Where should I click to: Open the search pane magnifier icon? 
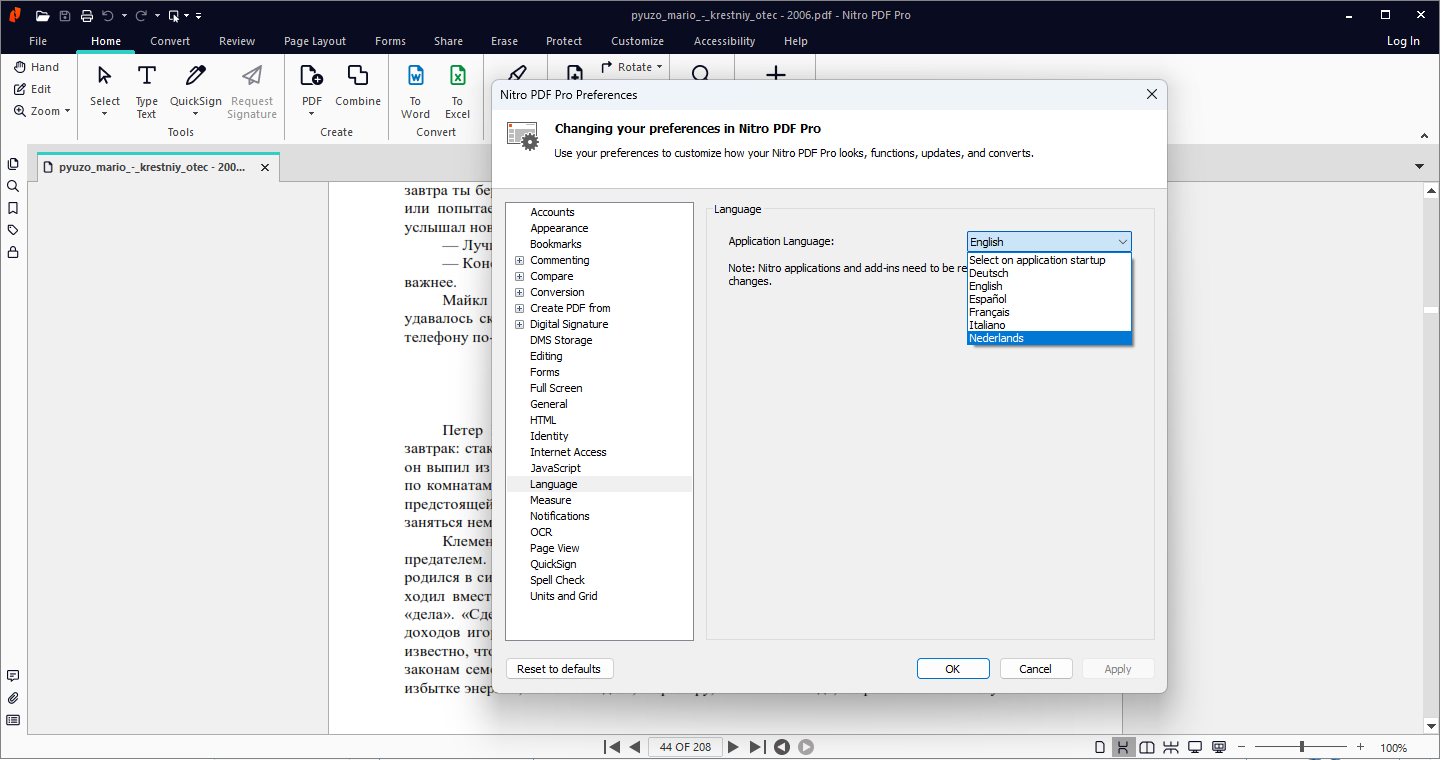click(13, 186)
